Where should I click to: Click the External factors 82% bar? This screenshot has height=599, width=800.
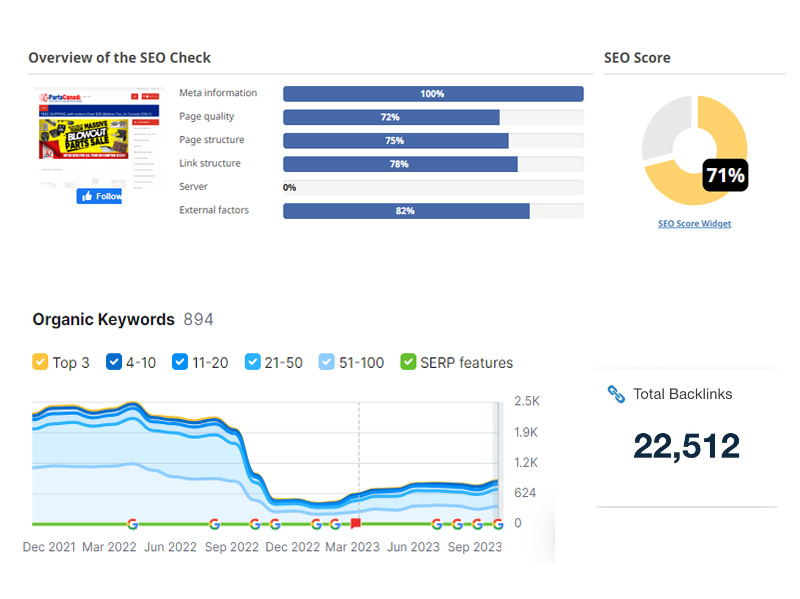pyautogui.click(x=406, y=211)
